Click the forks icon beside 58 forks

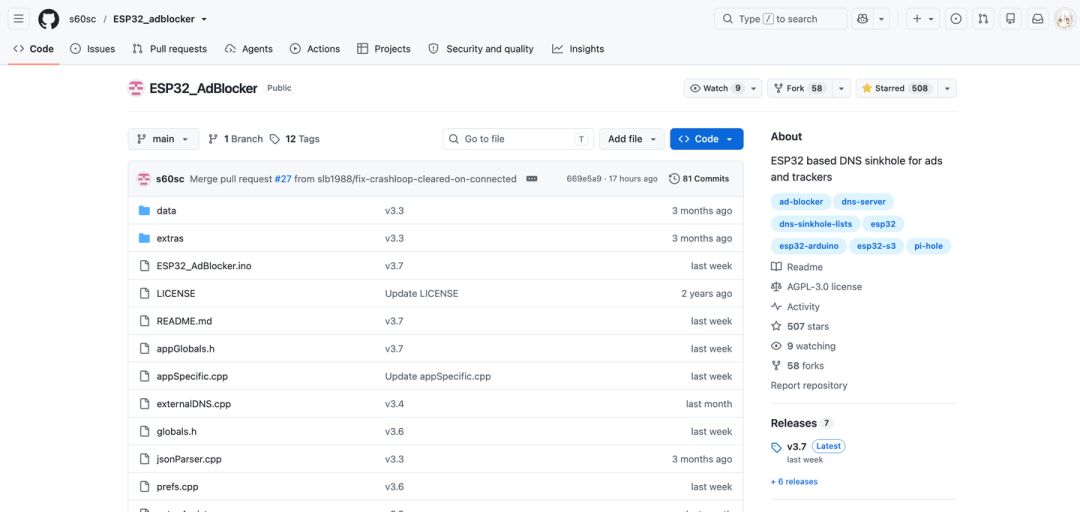(x=776, y=366)
